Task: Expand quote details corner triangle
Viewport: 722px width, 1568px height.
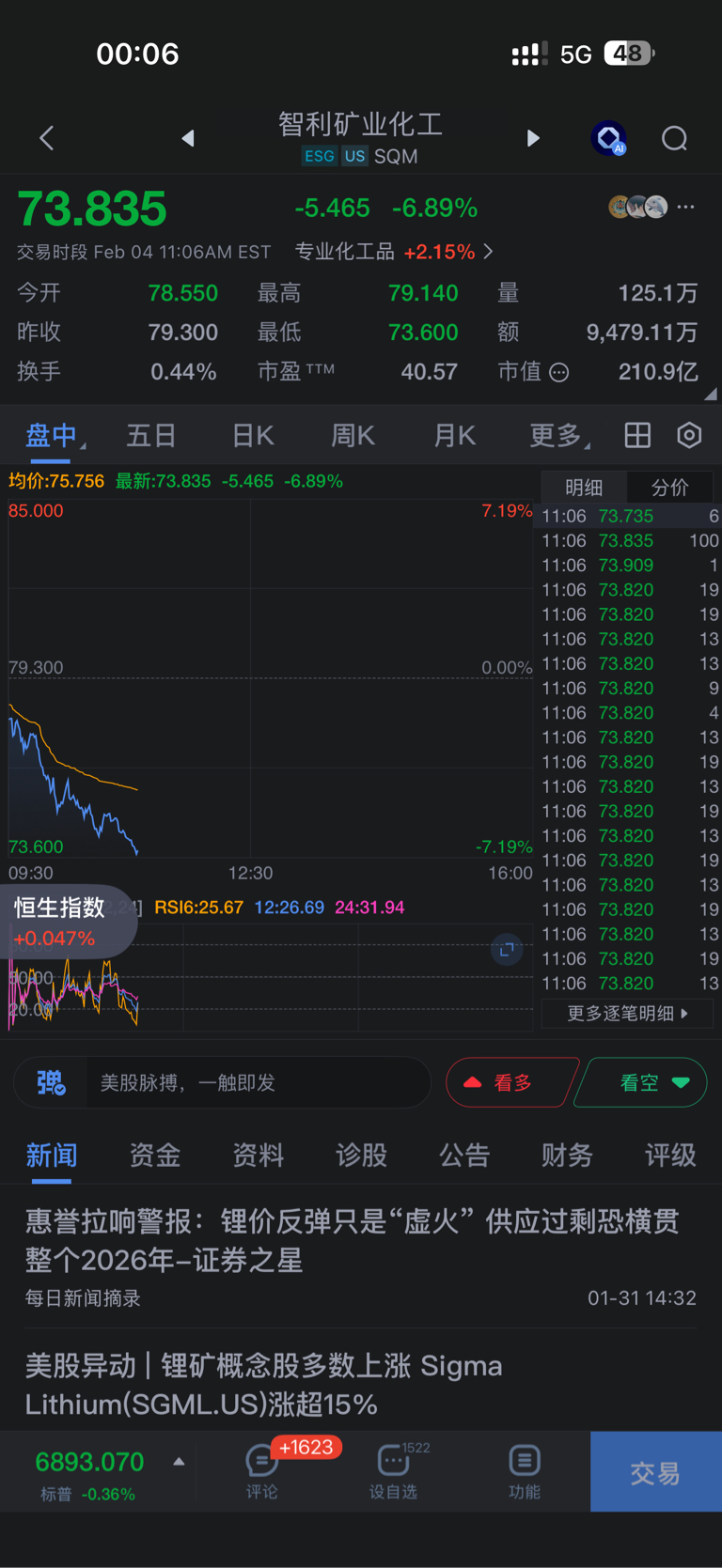Action: (x=711, y=394)
